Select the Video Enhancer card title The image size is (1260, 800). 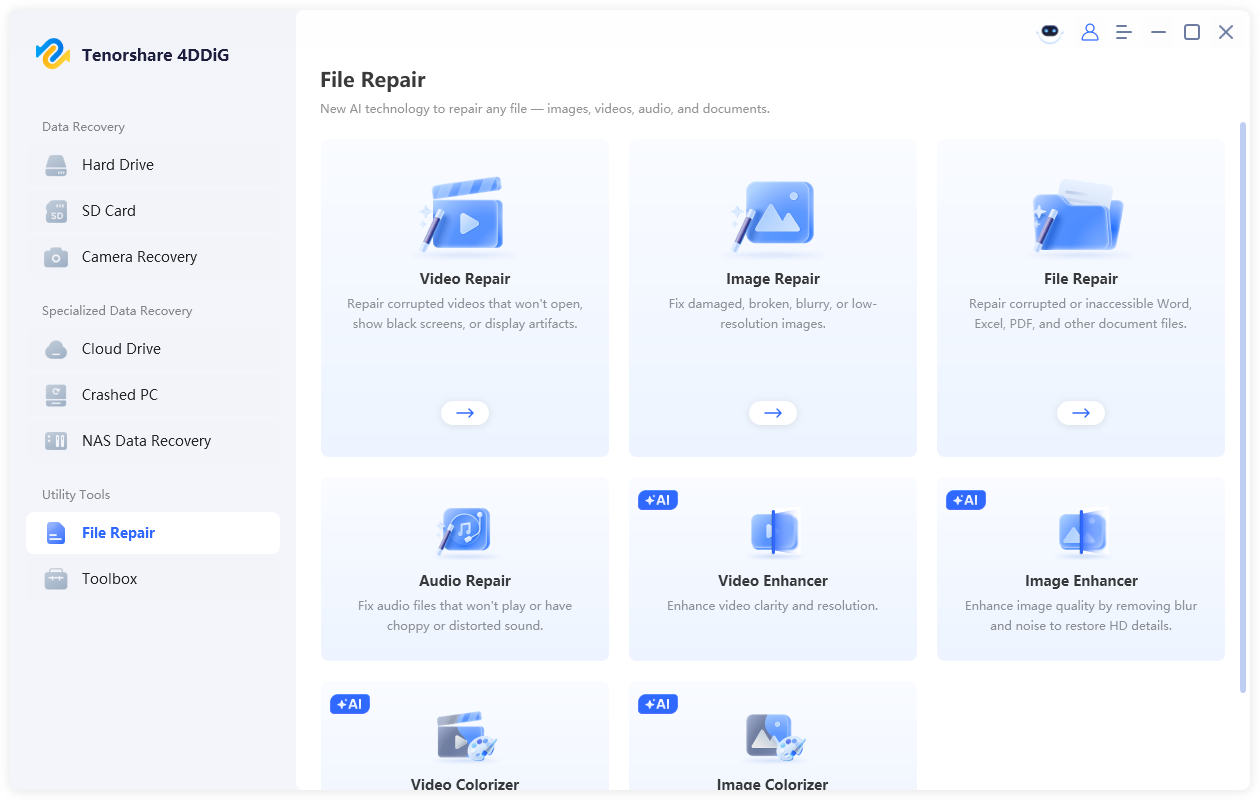tap(773, 581)
